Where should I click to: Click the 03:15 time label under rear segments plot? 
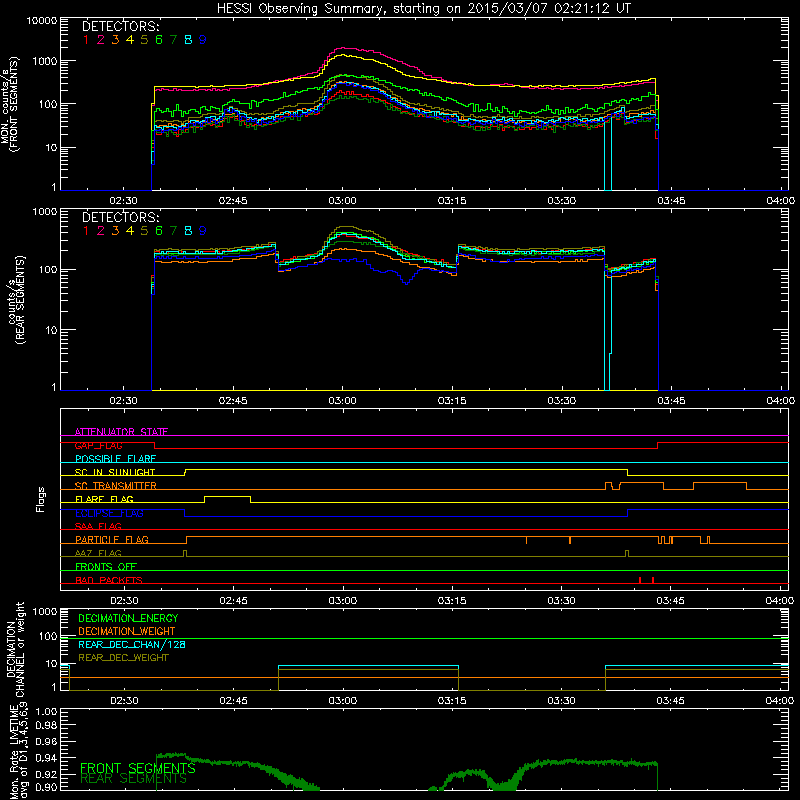point(452,401)
